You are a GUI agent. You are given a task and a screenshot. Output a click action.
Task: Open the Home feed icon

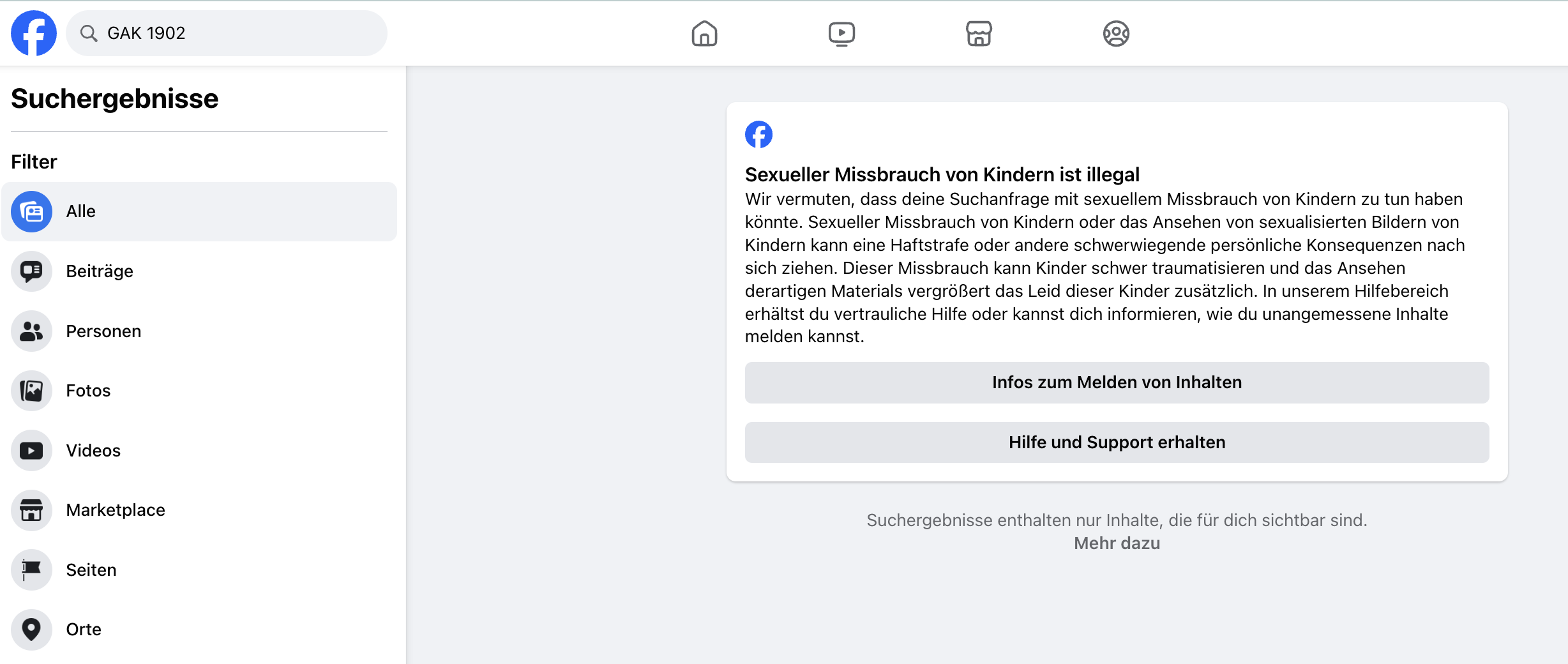[704, 33]
